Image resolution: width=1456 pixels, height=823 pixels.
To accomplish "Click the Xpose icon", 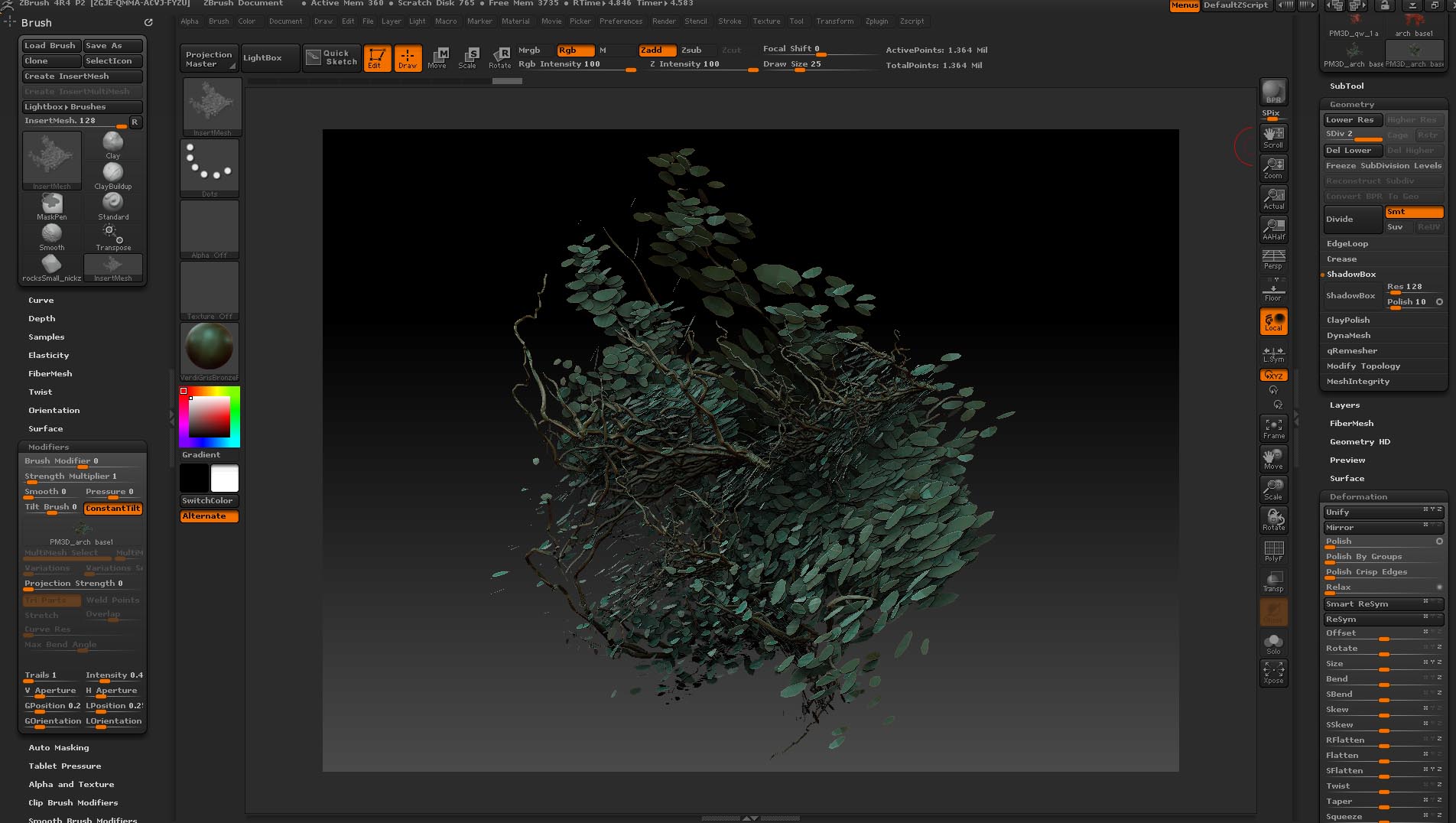I will click(x=1273, y=672).
